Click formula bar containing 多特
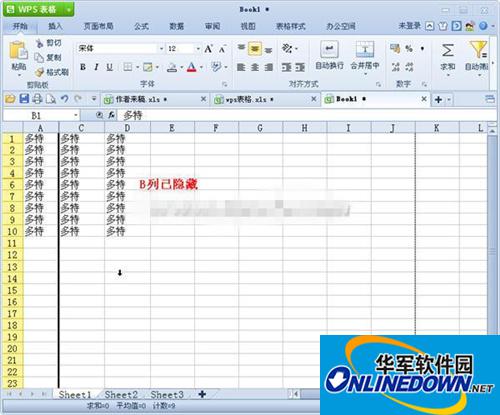 coord(307,116)
